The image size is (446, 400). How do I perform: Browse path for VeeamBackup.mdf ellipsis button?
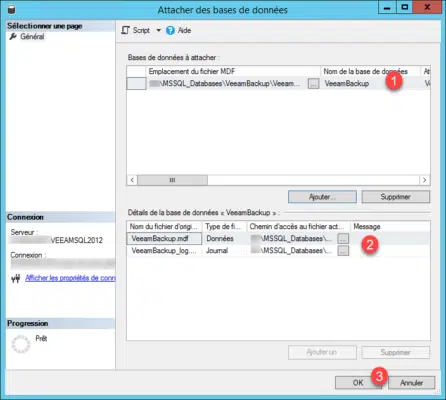(343, 239)
